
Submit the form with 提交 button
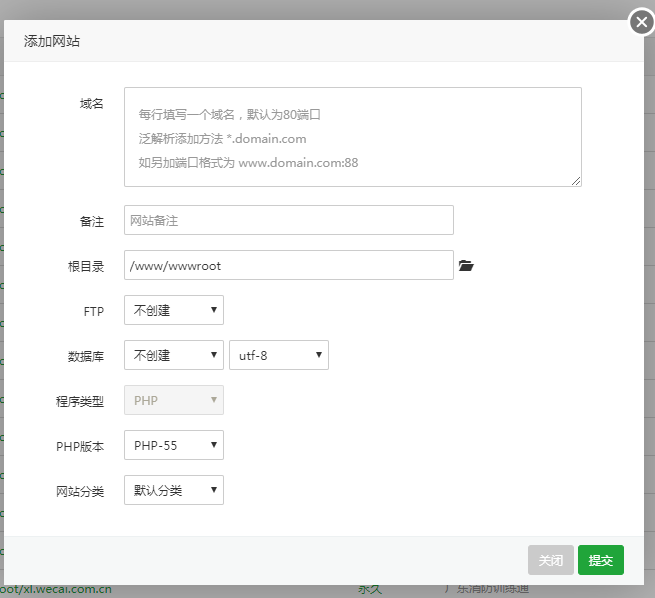601,560
